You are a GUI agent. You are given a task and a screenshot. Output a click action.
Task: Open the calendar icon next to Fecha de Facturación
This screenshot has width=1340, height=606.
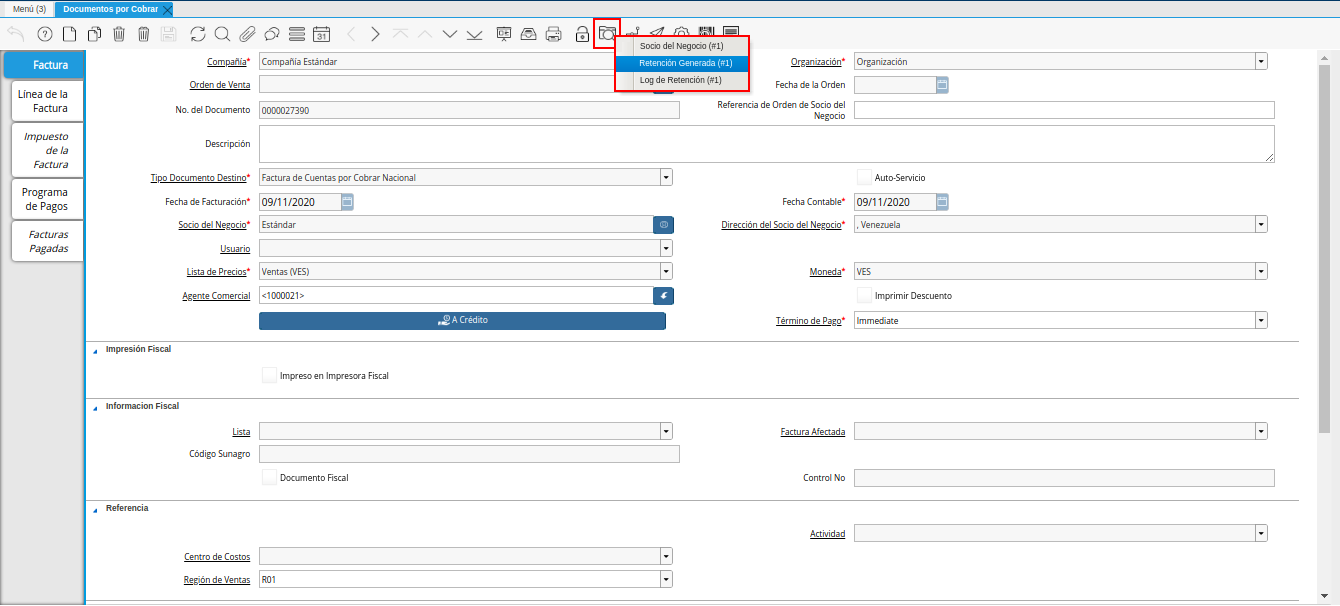(x=347, y=202)
